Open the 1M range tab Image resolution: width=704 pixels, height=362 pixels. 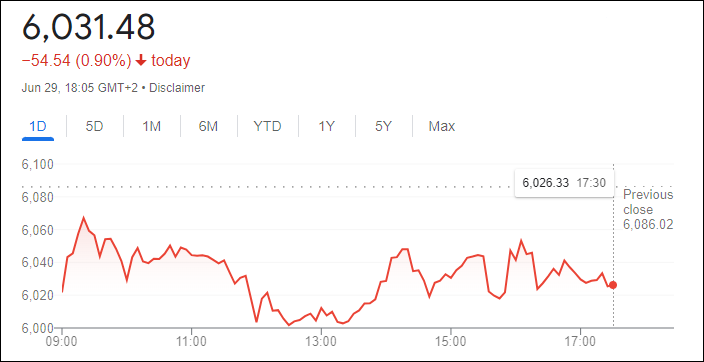coord(151,127)
